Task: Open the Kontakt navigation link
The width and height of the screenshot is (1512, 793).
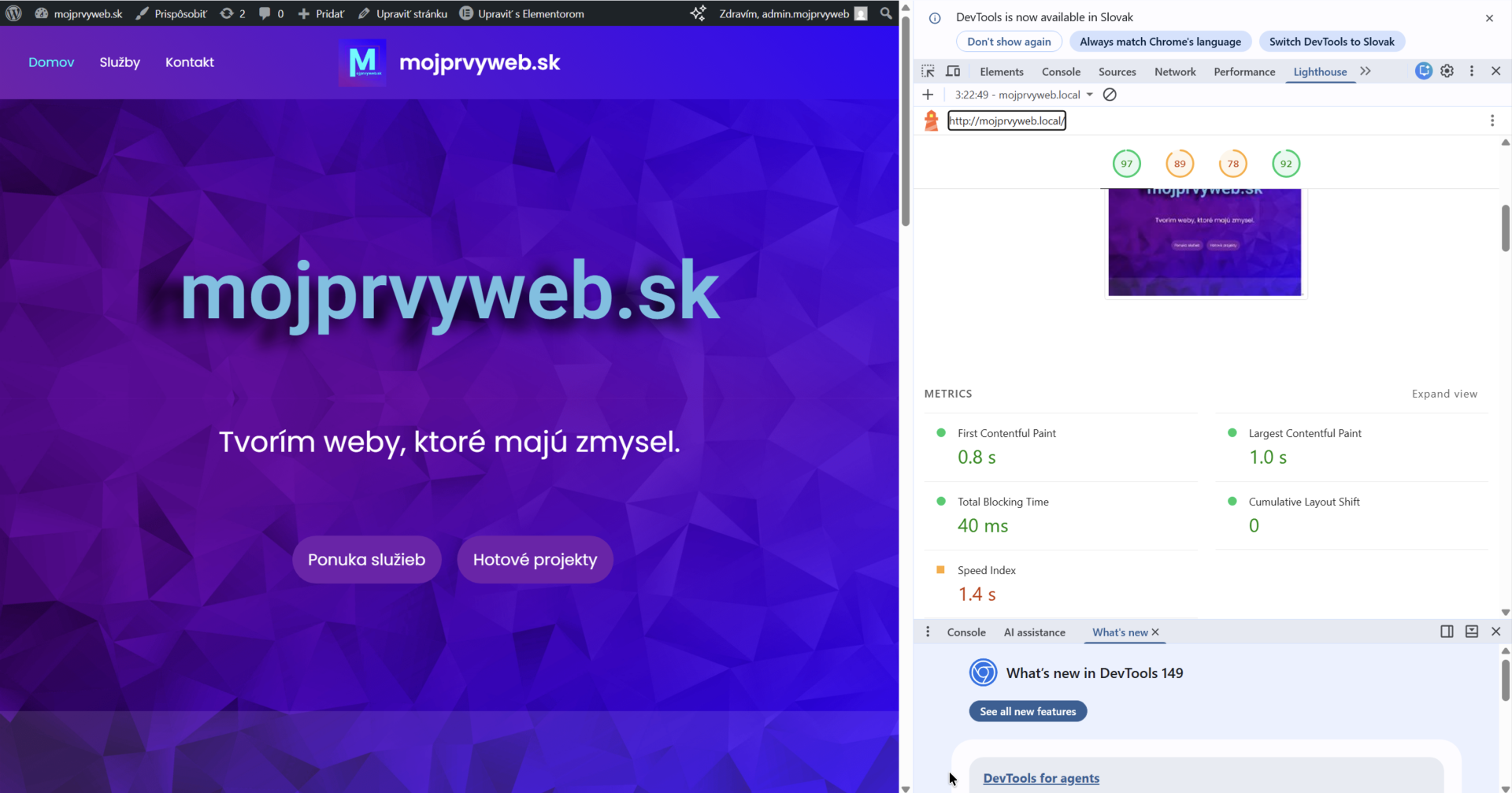Action: click(x=190, y=62)
